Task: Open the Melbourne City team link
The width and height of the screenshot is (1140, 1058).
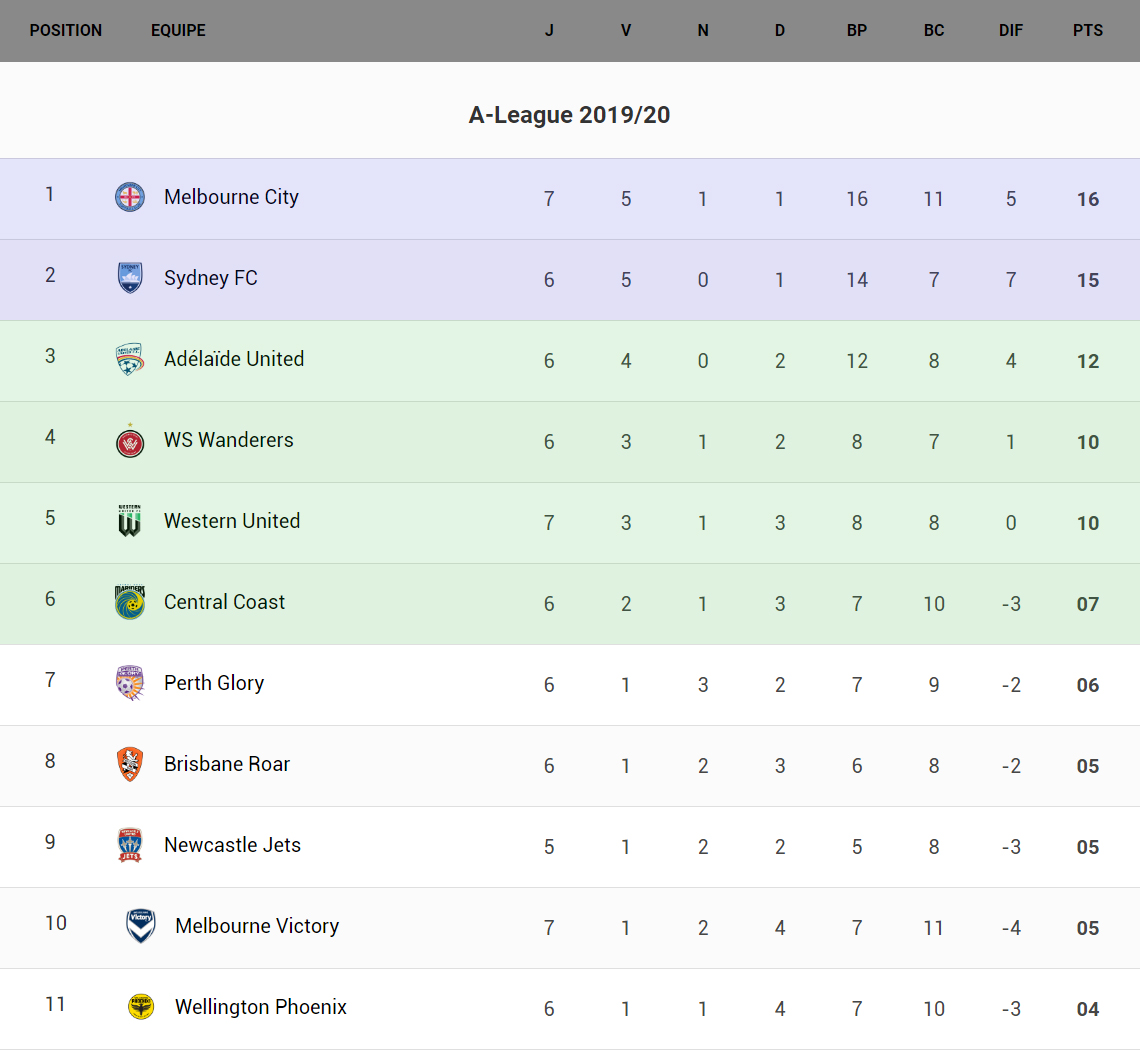Action: click(x=231, y=197)
